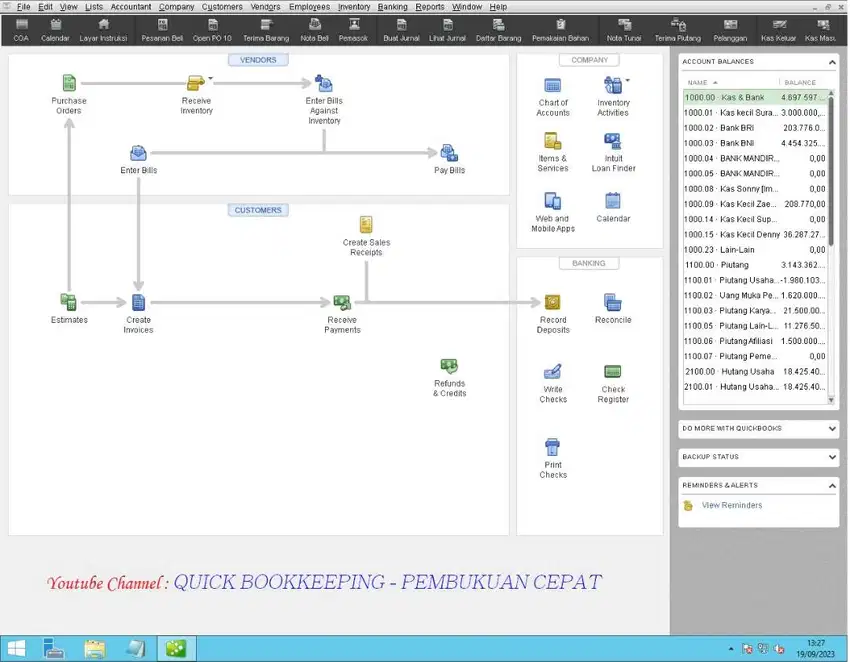Open Items & Services
This screenshot has width=850, height=662.
(x=552, y=141)
